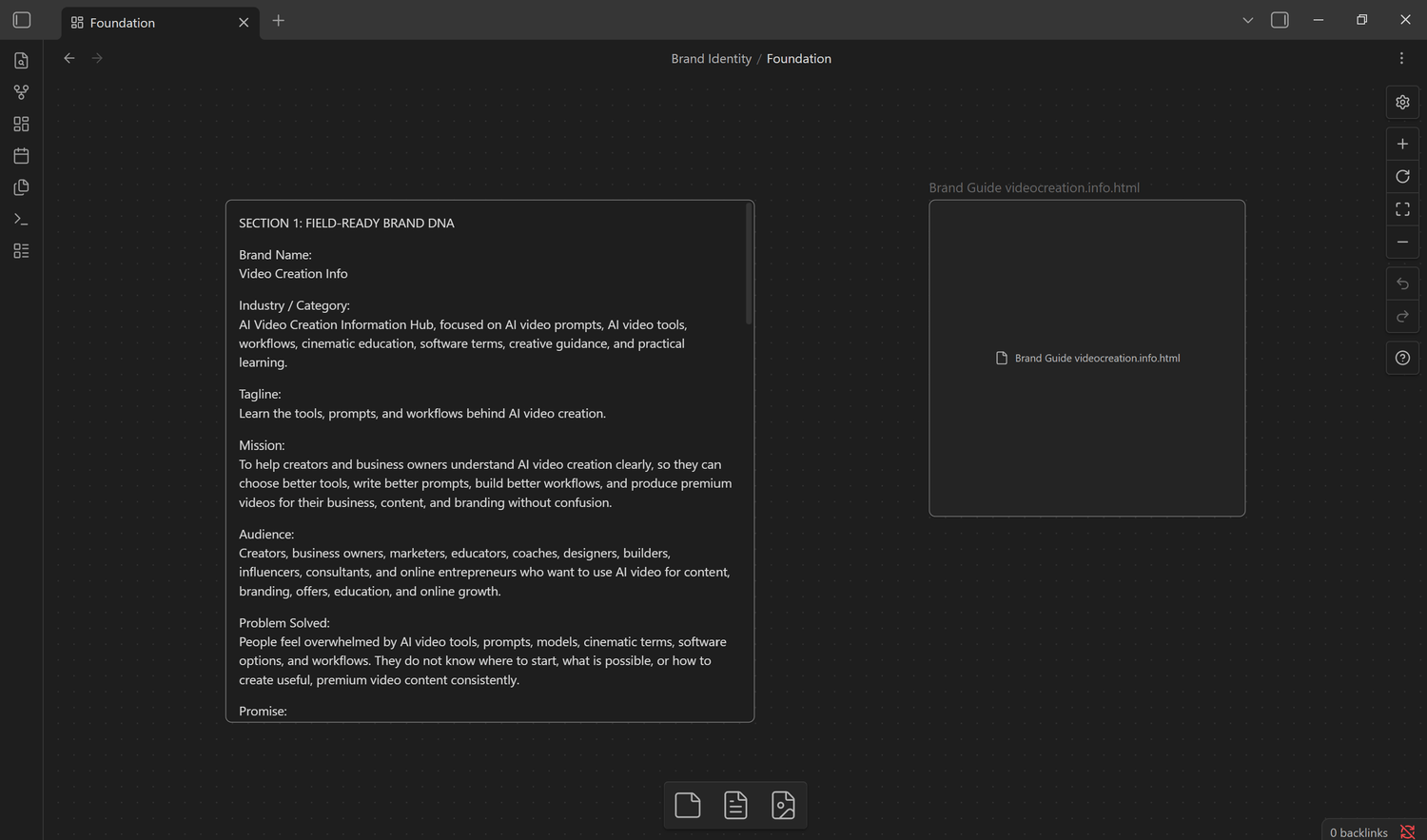Click the bottom list-style ribbon icon
Viewport: 1427px width, 840px height.
click(21, 251)
